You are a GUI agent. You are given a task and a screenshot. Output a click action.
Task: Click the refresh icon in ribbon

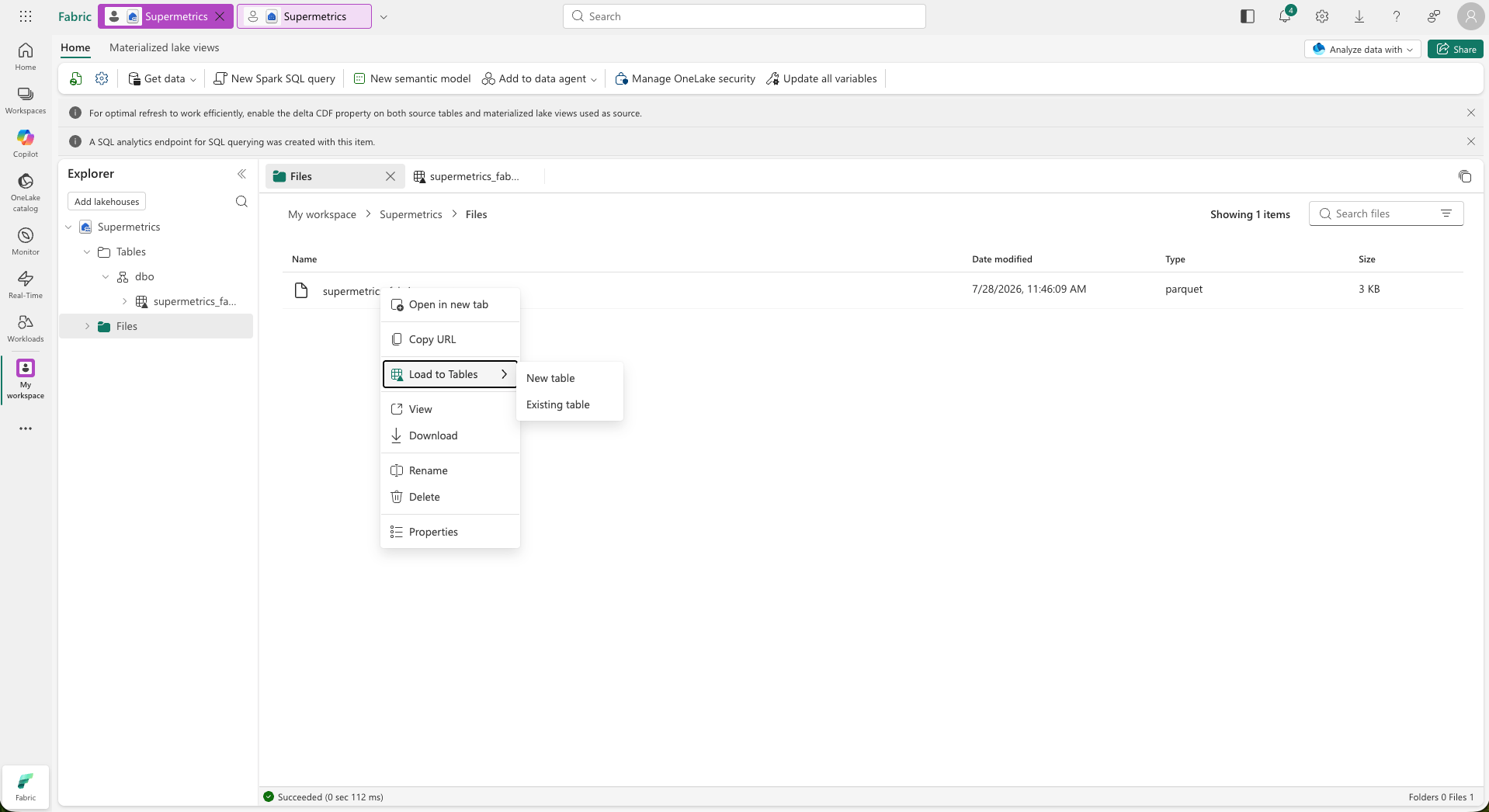76,78
